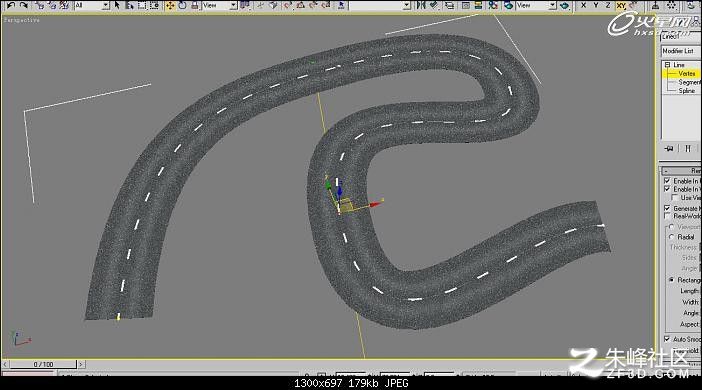The height and width of the screenshot is (390, 702).
Task: Uncheck Generate Mapping Coords checkbox
Action: (667, 208)
